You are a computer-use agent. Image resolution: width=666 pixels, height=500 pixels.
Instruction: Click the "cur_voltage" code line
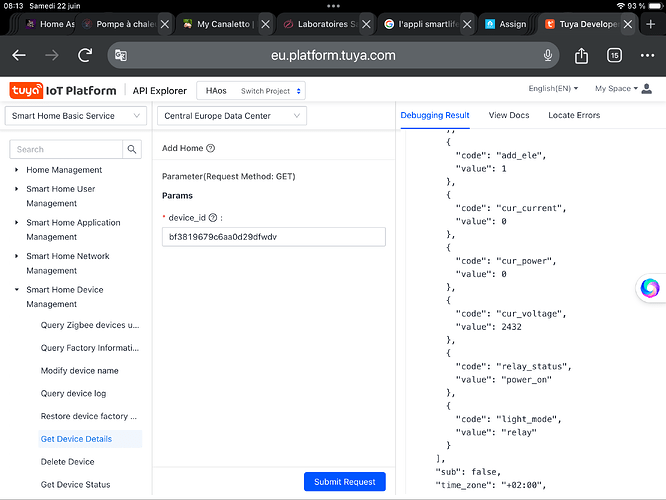click(x=511, y=314)
